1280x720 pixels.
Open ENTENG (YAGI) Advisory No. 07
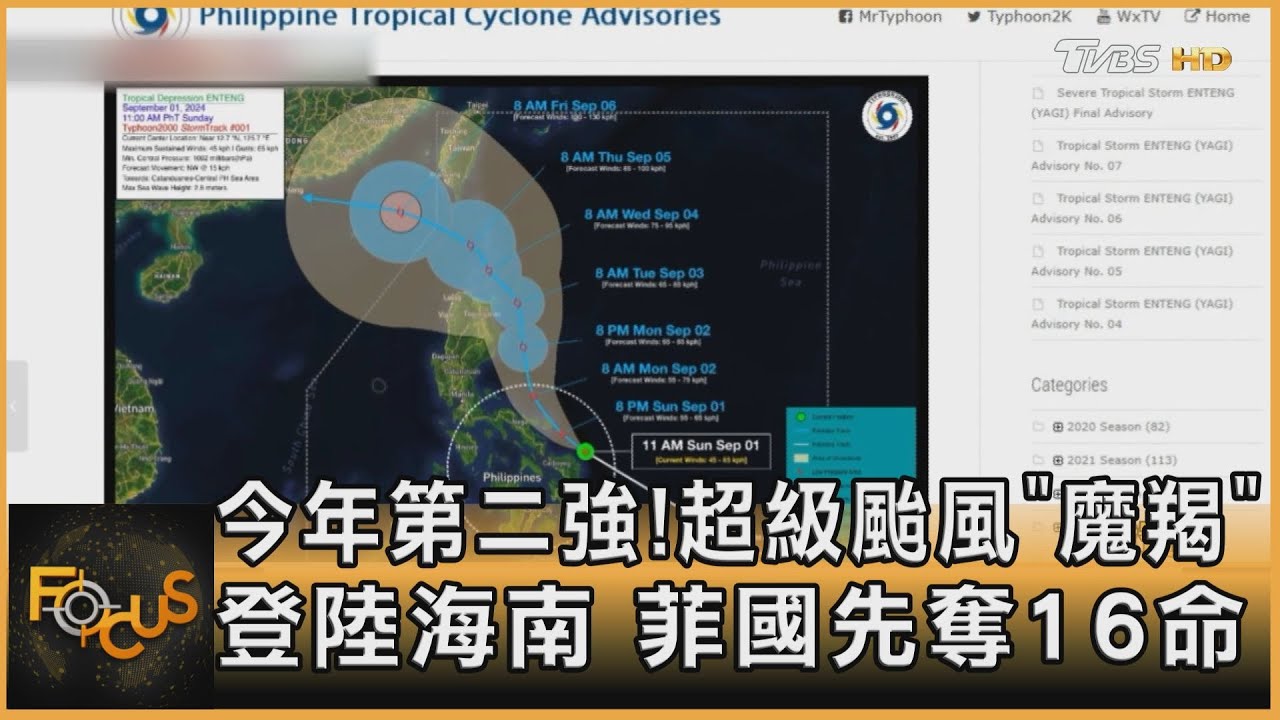coord(1132,155)
